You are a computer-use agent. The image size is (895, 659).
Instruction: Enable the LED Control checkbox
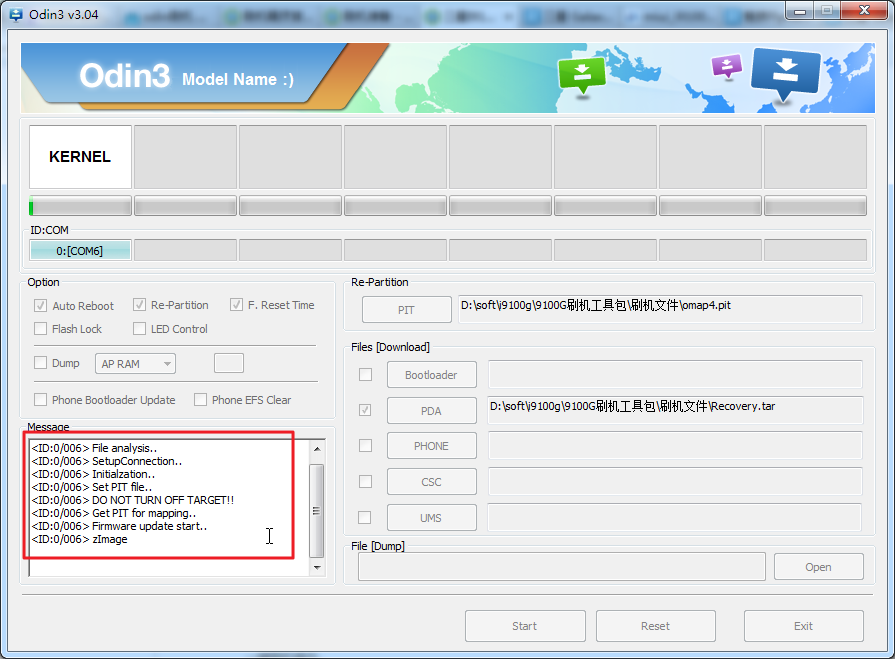click(139, 329)
